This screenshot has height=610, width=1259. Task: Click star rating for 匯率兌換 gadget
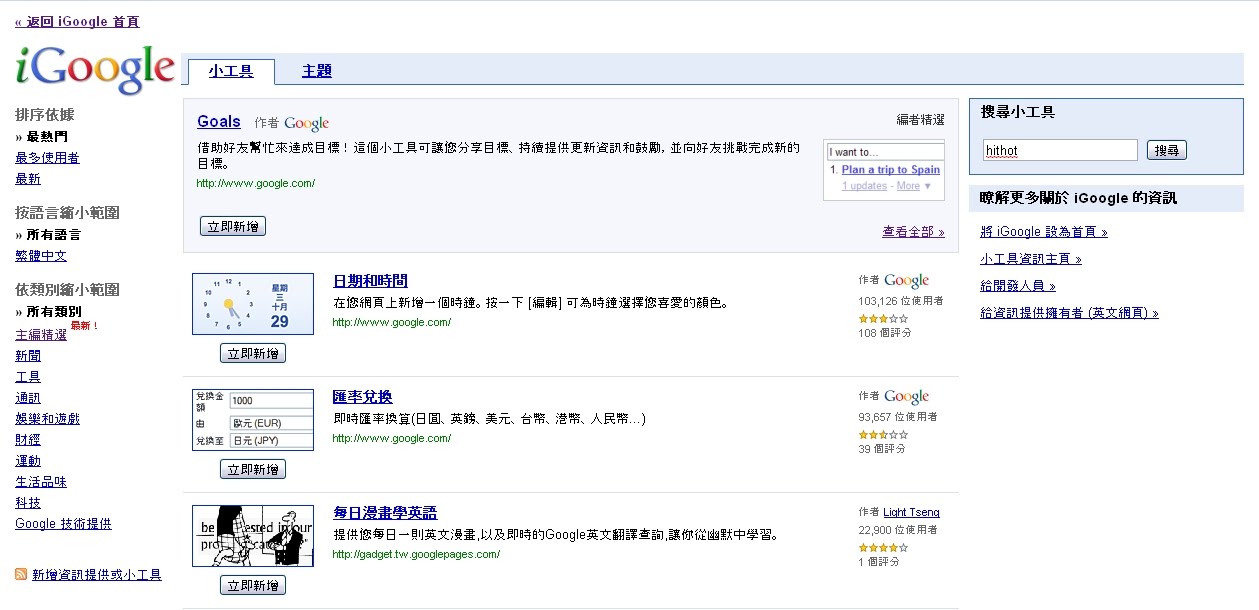(x=883, y=434)
